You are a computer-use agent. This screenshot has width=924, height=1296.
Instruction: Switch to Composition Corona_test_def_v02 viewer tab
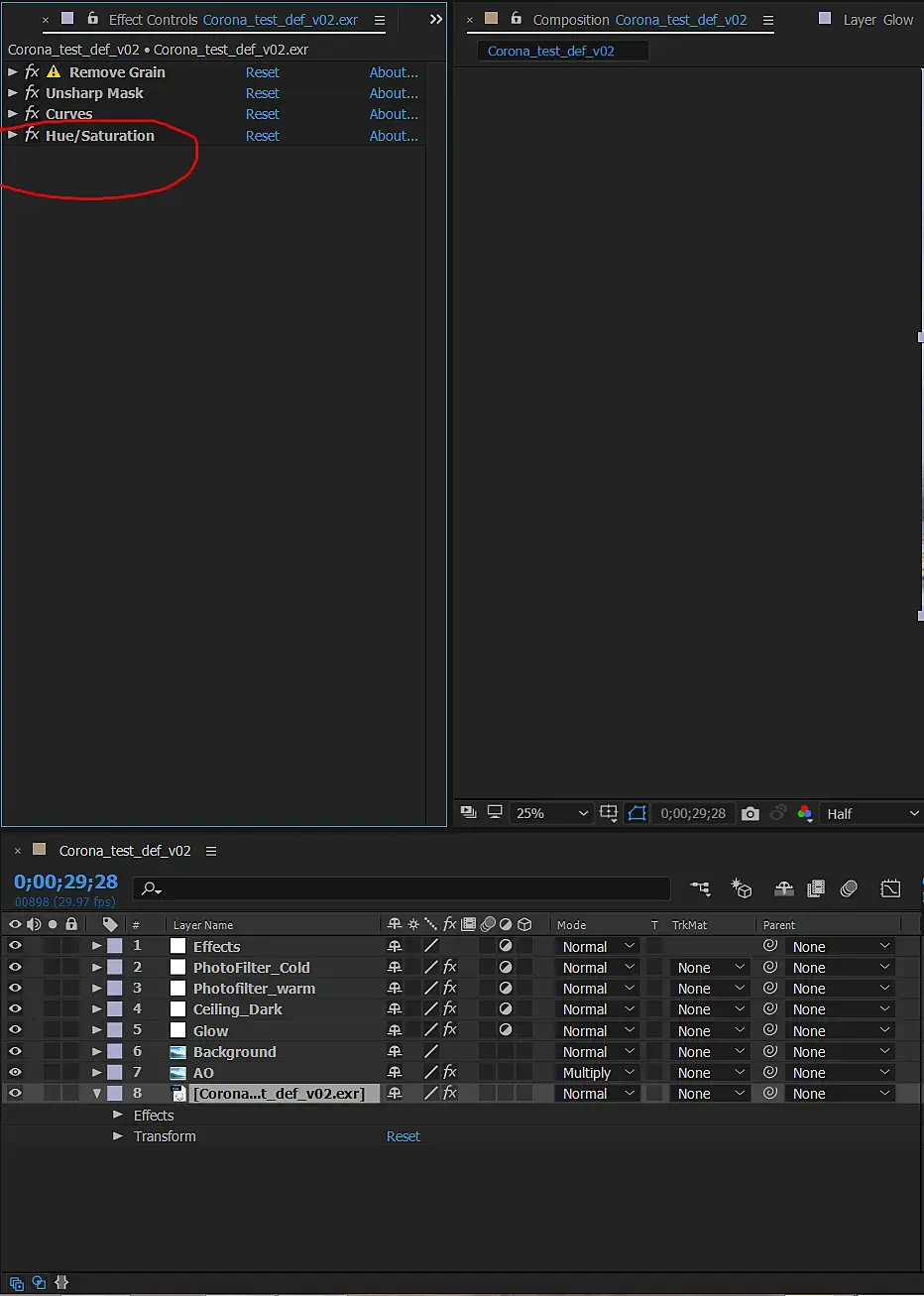tap(639, 20)
